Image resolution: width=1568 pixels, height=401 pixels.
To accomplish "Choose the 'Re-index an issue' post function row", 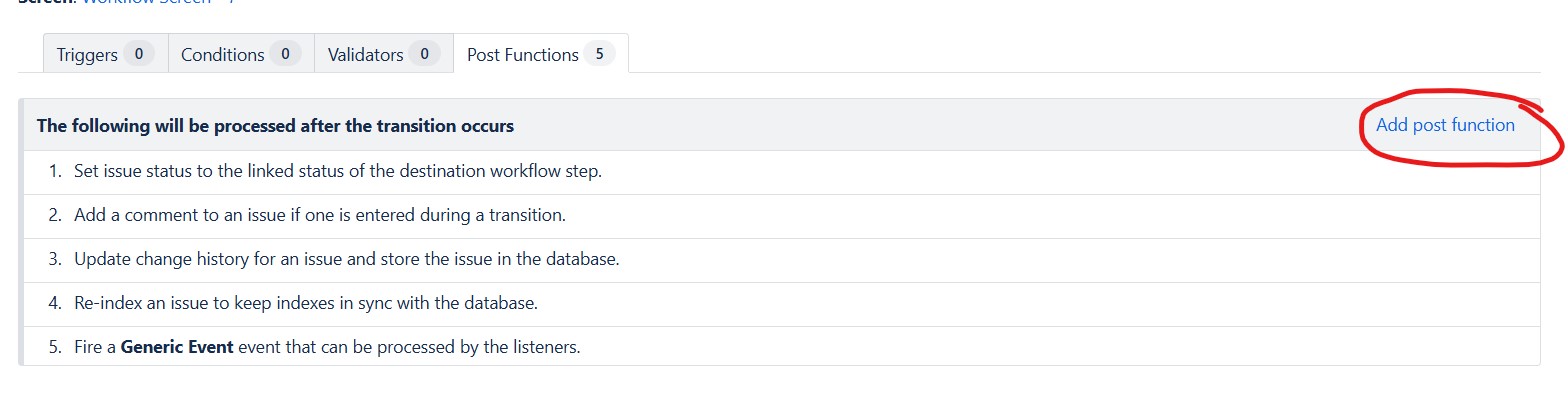I will (306, 302).
